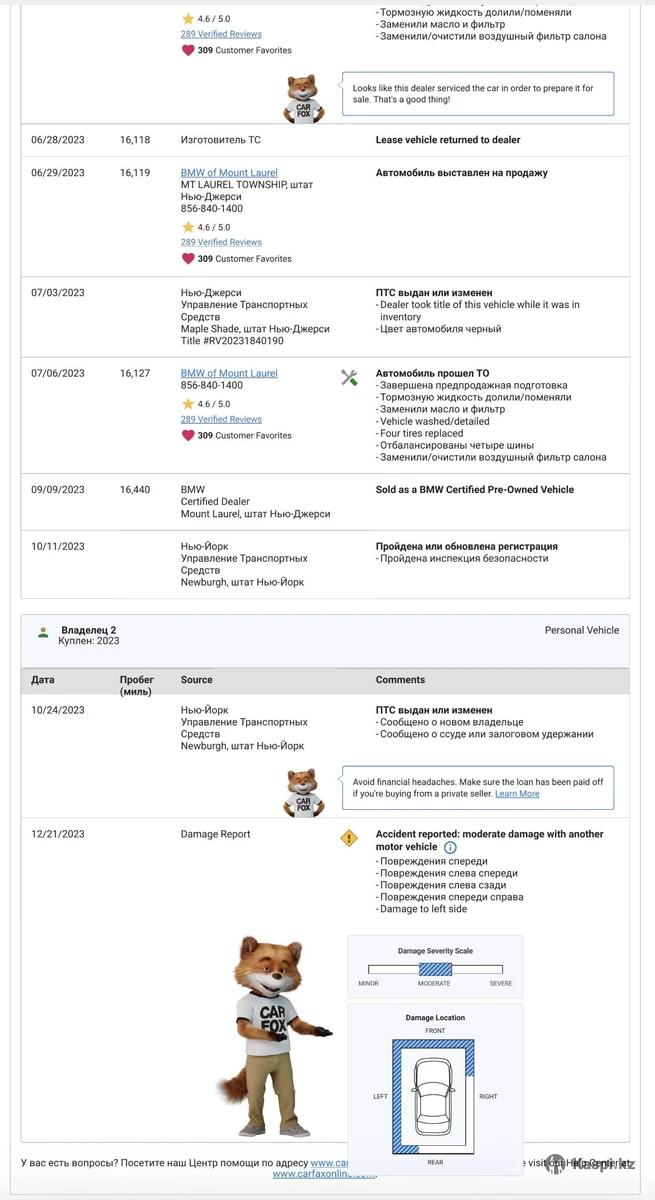Click the star rating icon in the 07/06/2023 entry
The height and width of the screenshot is (1200, 655).
coord(188,404)
